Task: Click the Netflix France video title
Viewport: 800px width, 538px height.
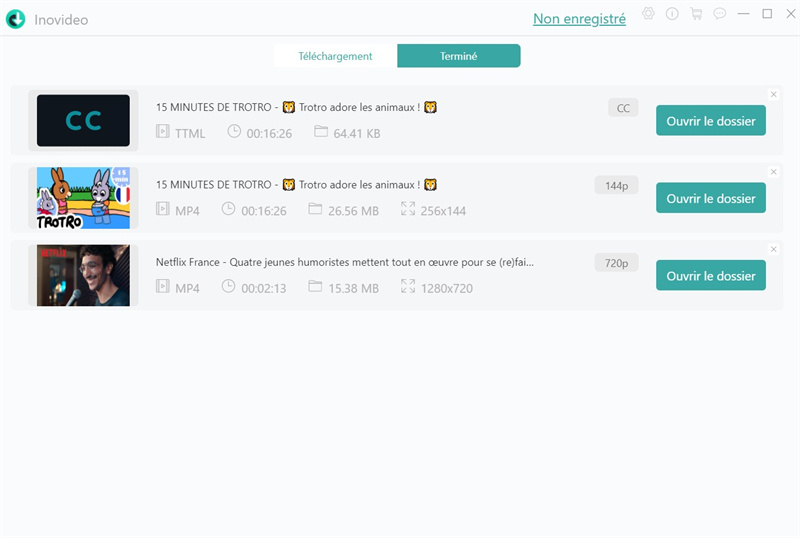Action: tap(345, 262)
